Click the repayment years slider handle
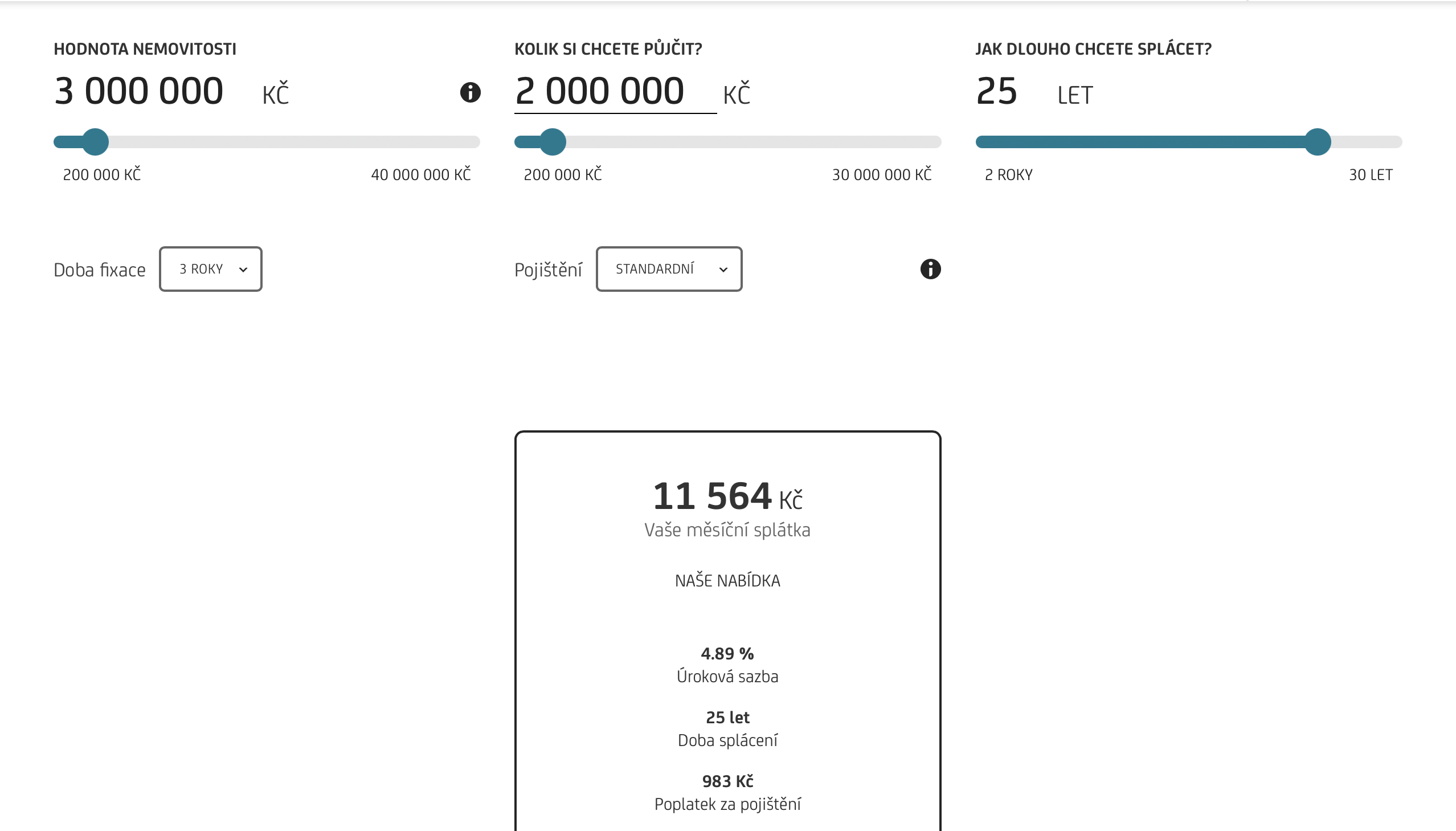Screen dimensions: 1456x831 point(1318,142)
